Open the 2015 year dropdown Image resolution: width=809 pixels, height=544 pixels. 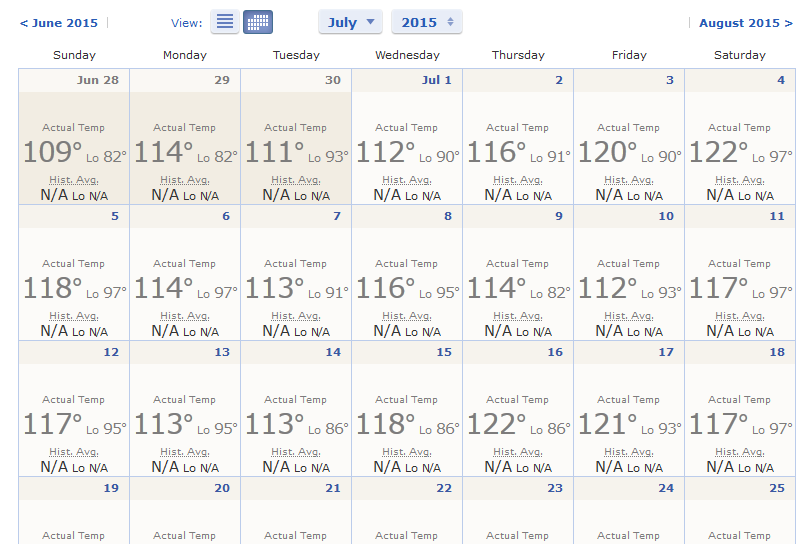pos(427,22)
